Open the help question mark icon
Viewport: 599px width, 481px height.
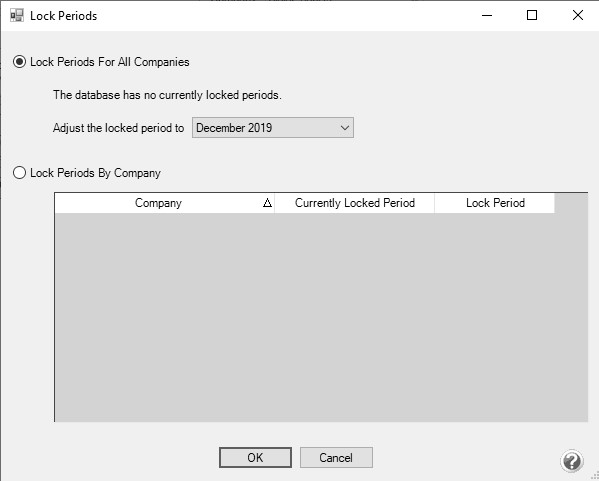[572, 461]
